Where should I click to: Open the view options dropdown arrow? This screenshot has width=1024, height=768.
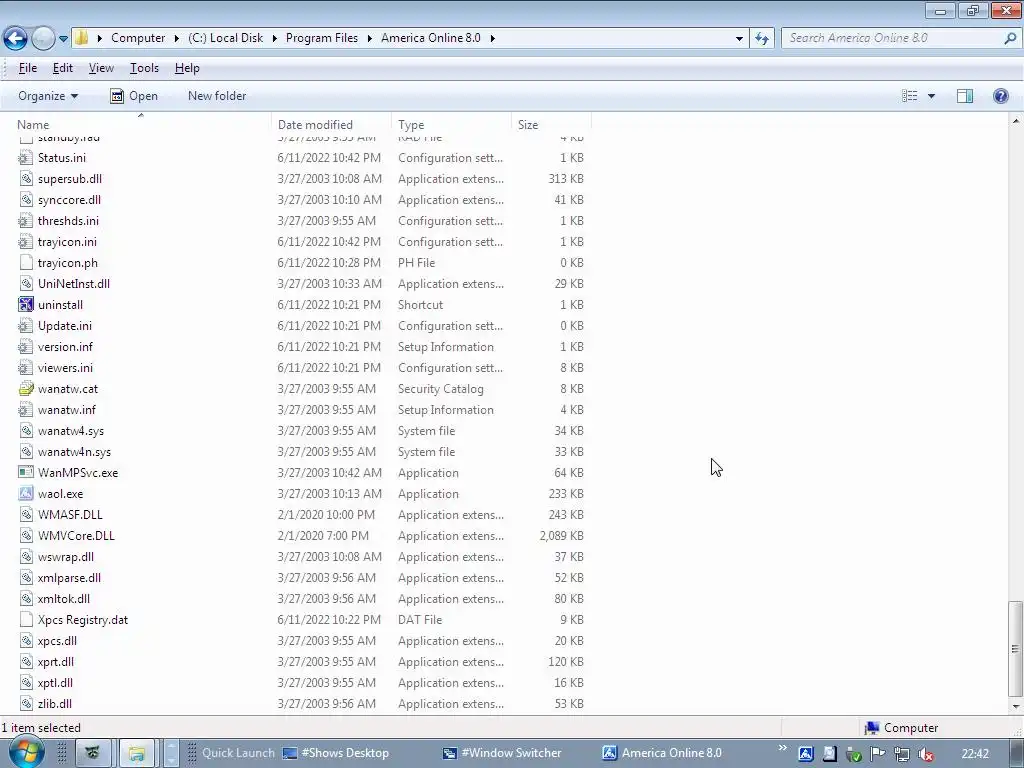[x=931, y=96]
